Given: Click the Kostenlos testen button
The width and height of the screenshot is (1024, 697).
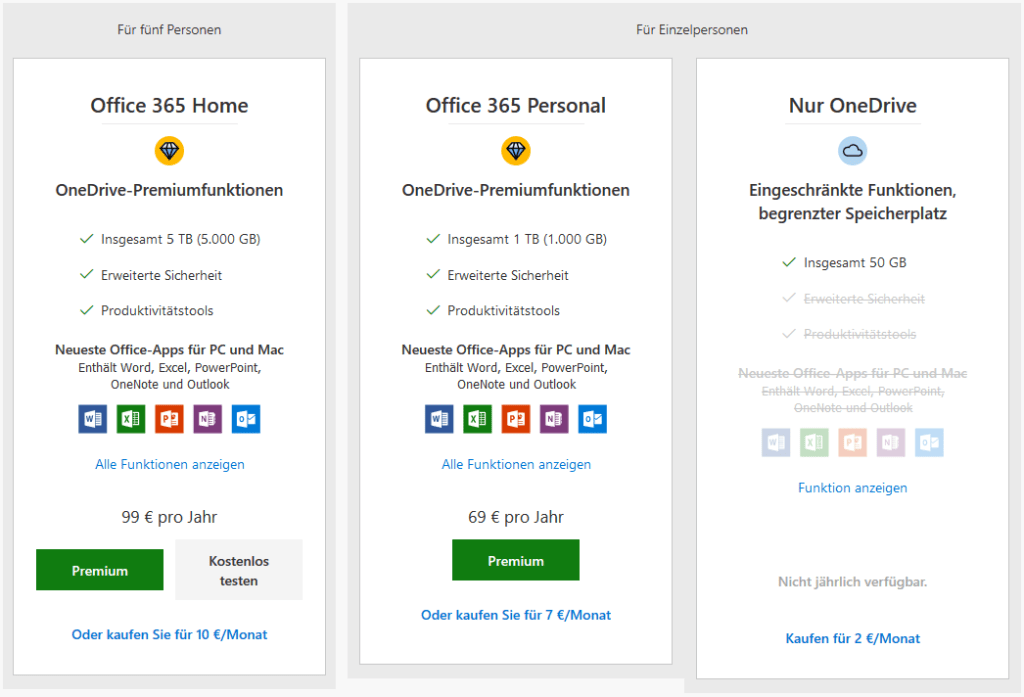Looking at the screenshot, I should tap(238, 569).
